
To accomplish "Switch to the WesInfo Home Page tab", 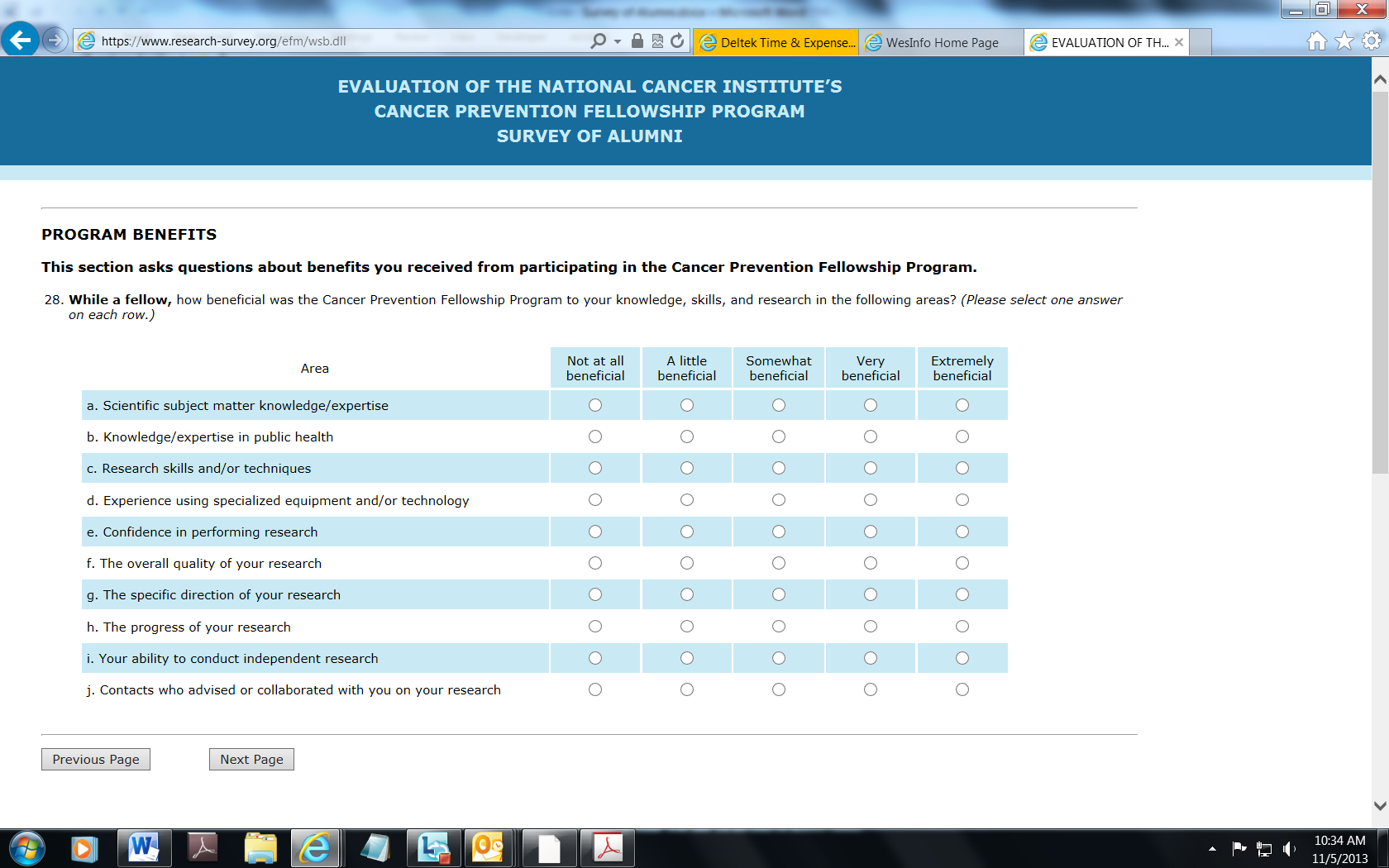I will [x=941, y=42].
